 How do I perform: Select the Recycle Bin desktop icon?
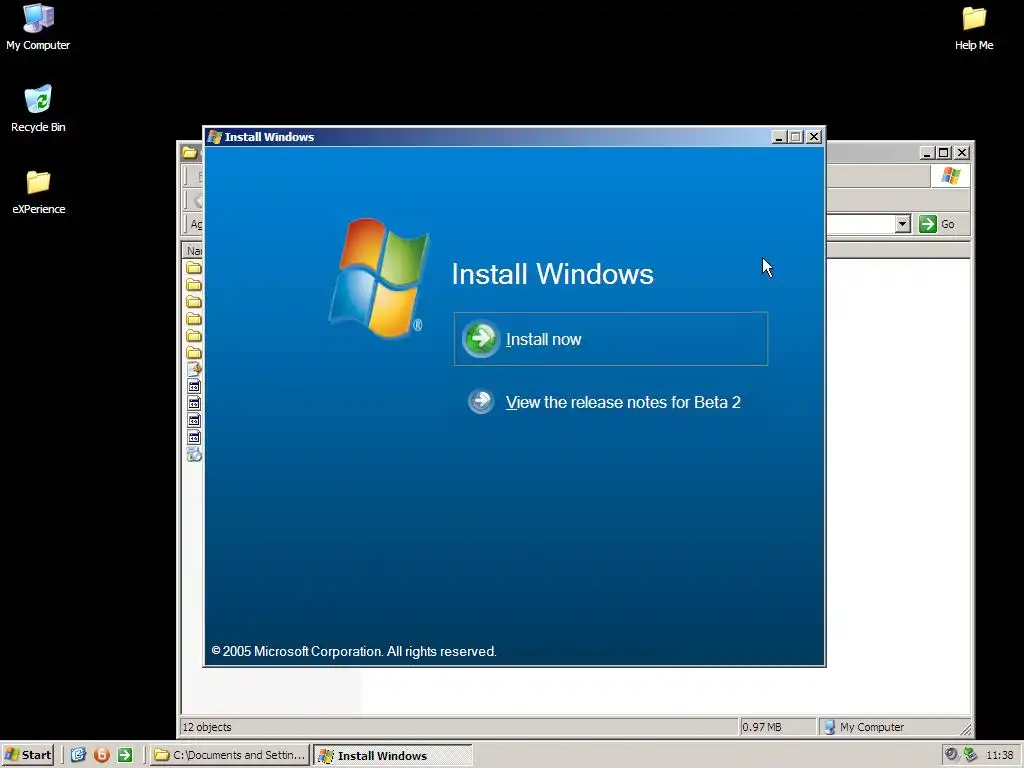(38, 109)
